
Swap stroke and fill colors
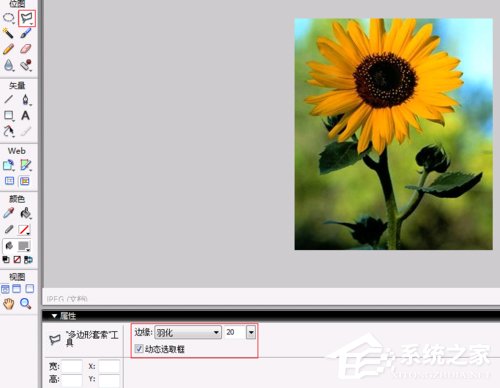point(28,259)
